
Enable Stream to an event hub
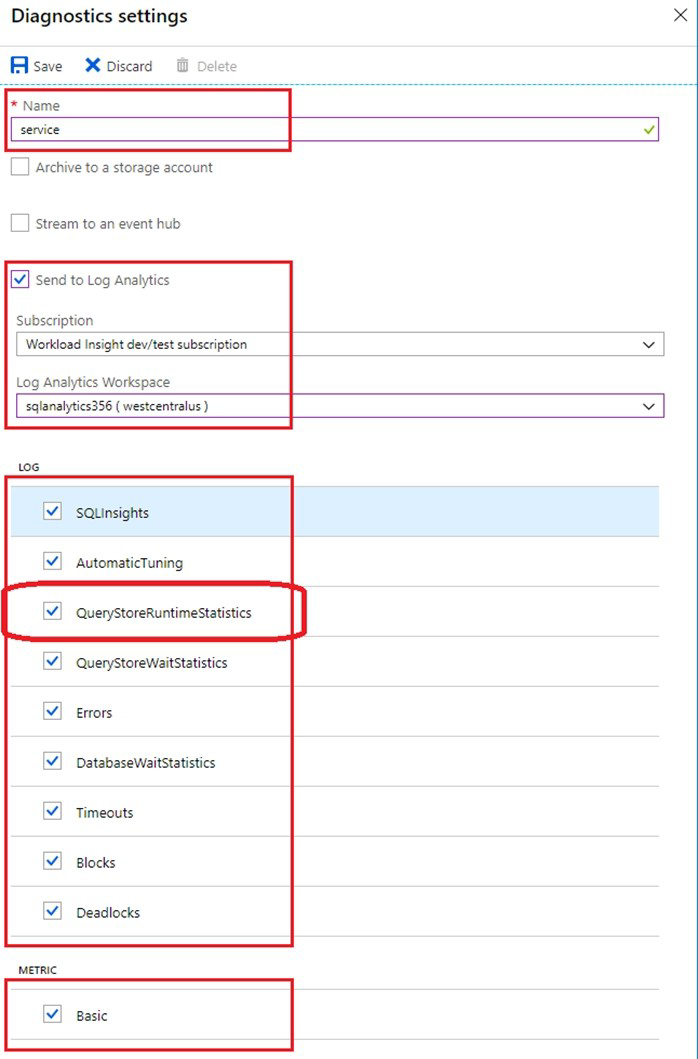coord(20,224)
